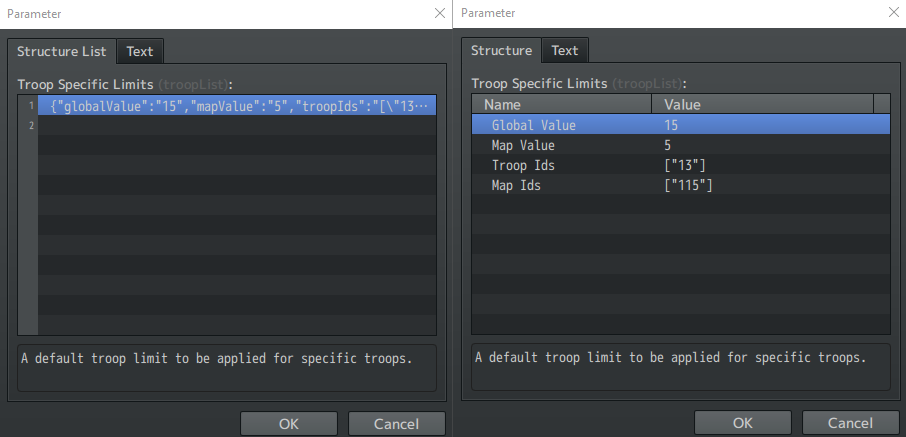Click the description text in left window
The width and height of the screenshot is (906, 437).
[217, 358]
